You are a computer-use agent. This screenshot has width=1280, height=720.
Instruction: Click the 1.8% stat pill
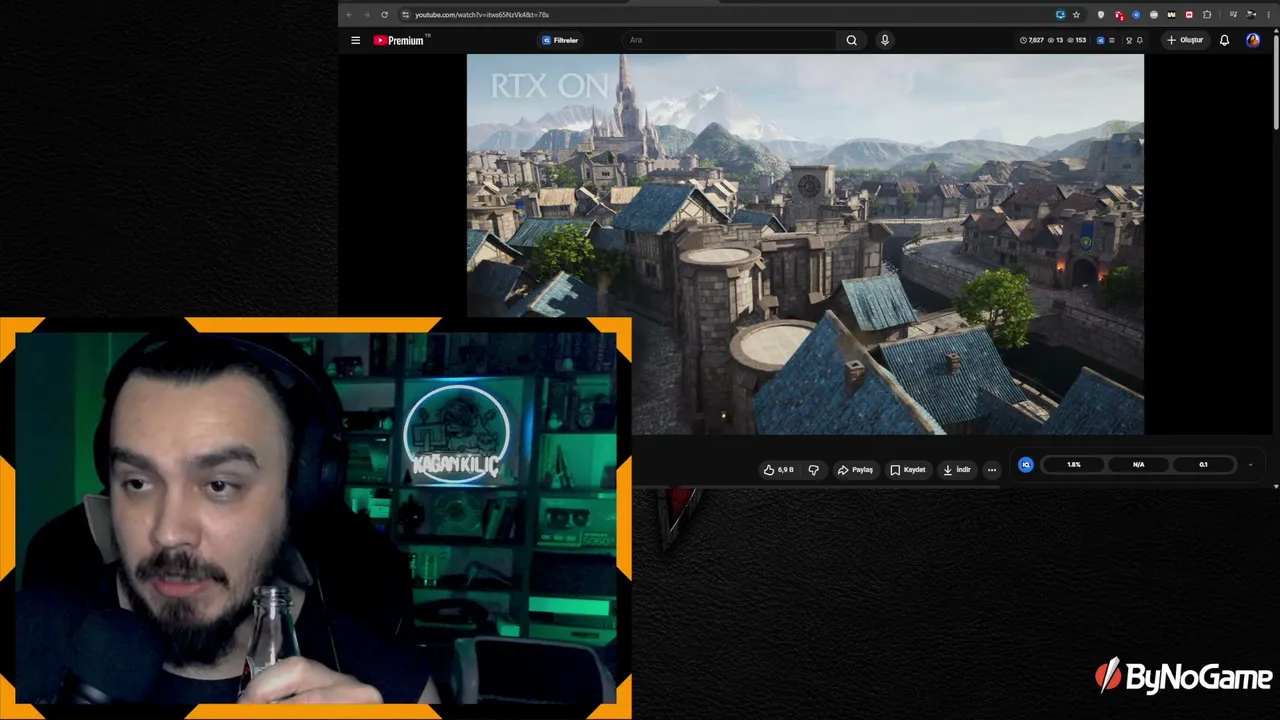coord(1073,465)
